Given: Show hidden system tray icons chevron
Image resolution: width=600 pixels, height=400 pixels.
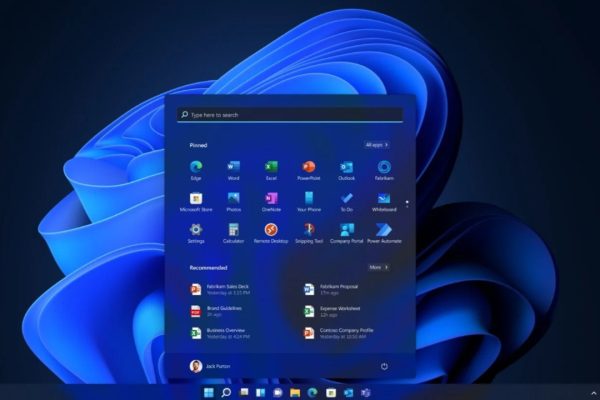Looking at the screenshot, I should coord(594,393).
